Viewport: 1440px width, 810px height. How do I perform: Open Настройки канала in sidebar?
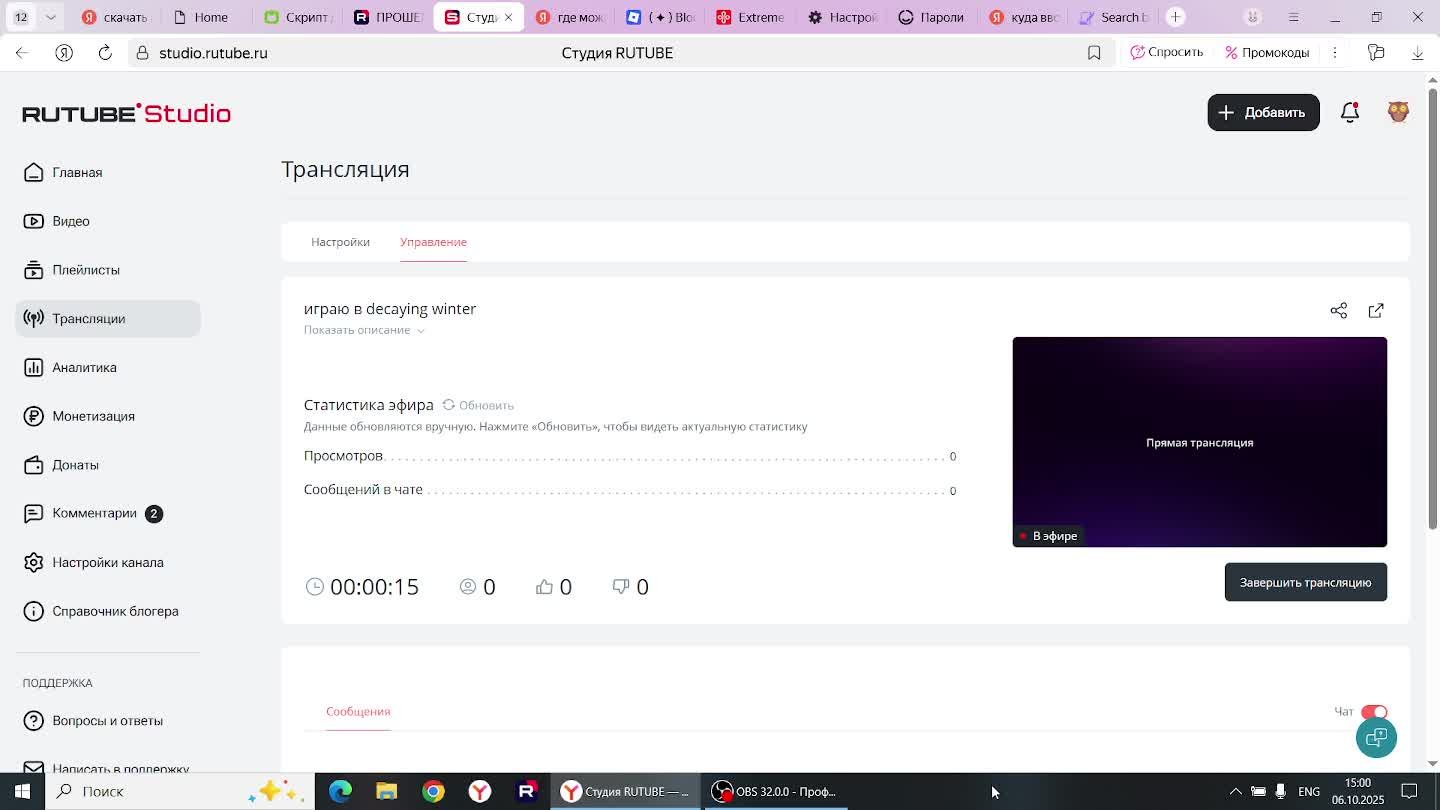click(108, 563)
